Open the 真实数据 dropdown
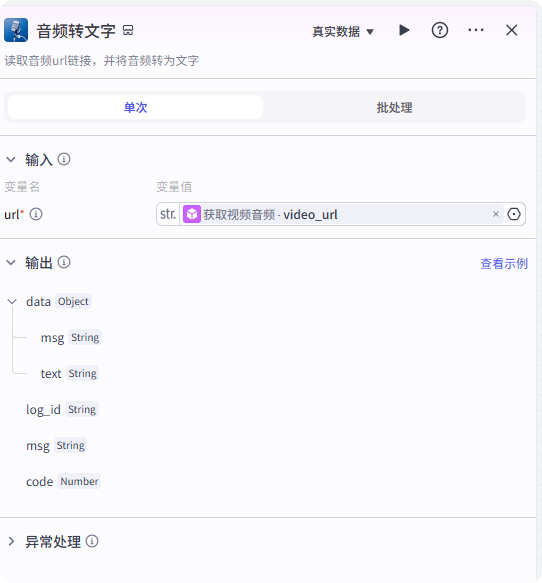Screen dimensions: 542x583 pos(343,32)
